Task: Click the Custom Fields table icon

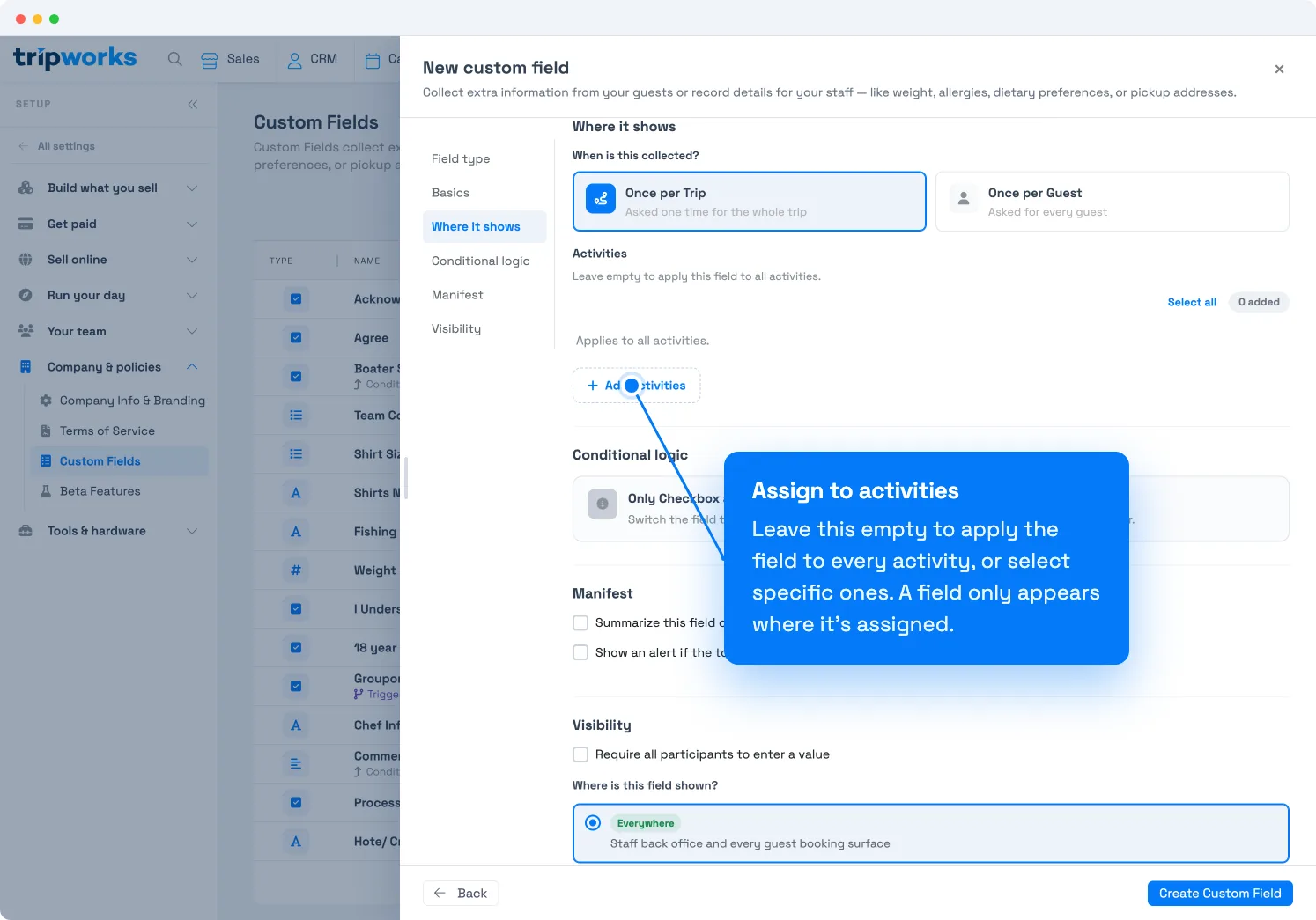Action: [46, 461]
